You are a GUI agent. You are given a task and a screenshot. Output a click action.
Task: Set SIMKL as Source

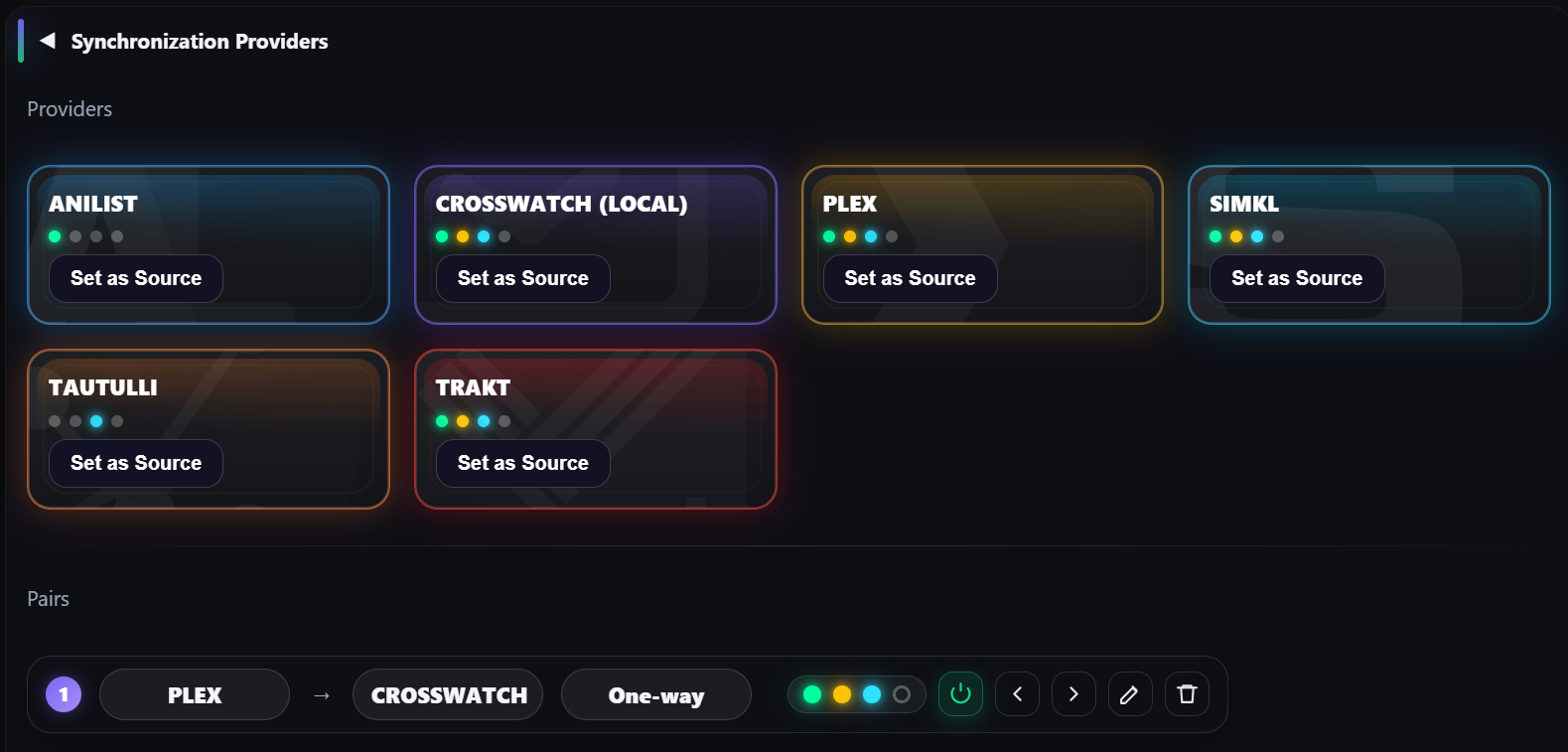1296,279
